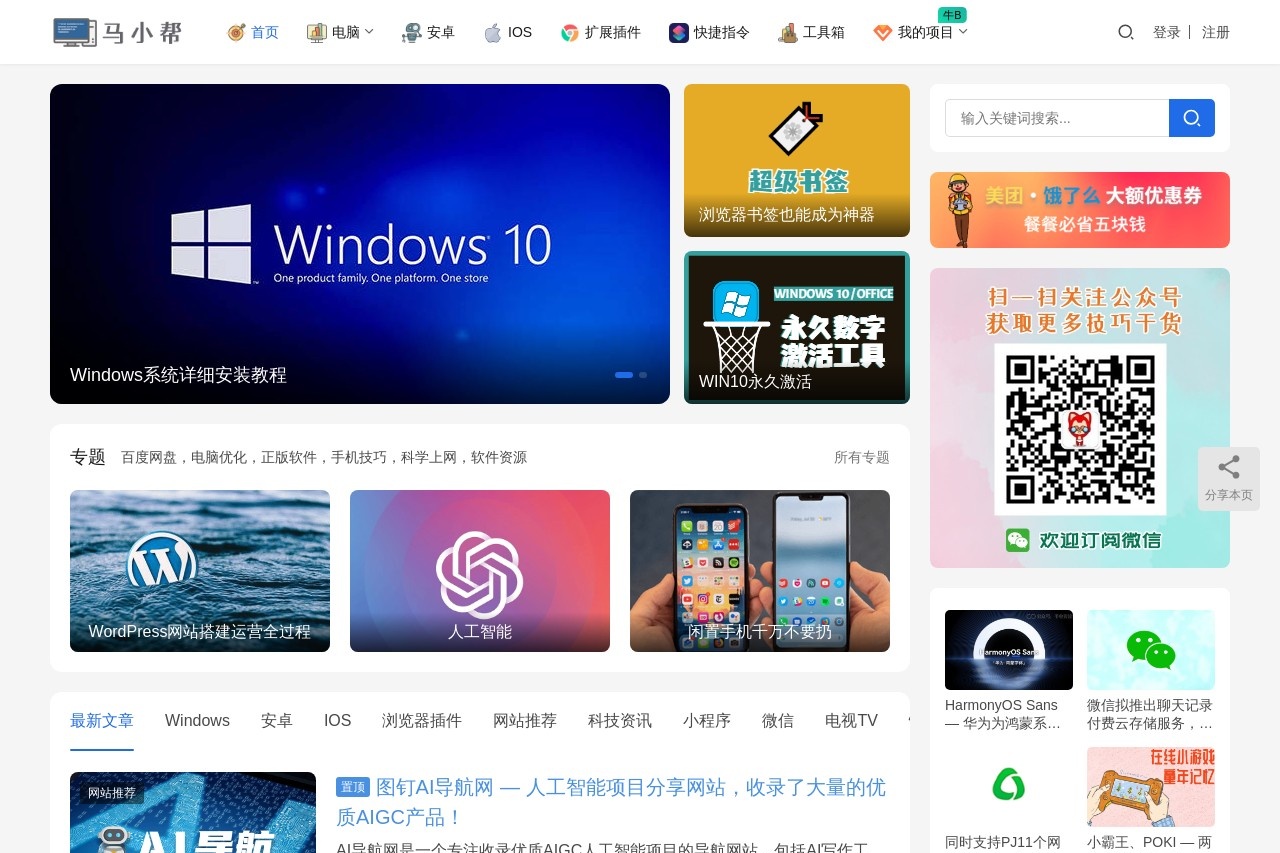Open the 超级书签 card
The image size is (1280, 853).
[797, 160]
